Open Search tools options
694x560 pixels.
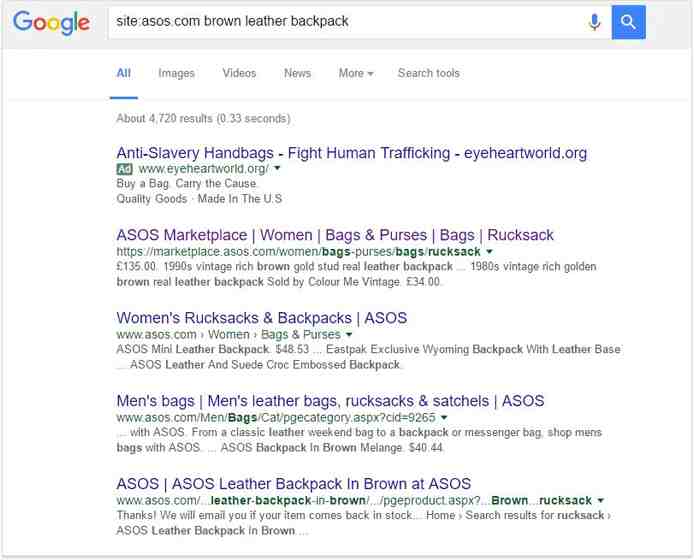[428, 73]
